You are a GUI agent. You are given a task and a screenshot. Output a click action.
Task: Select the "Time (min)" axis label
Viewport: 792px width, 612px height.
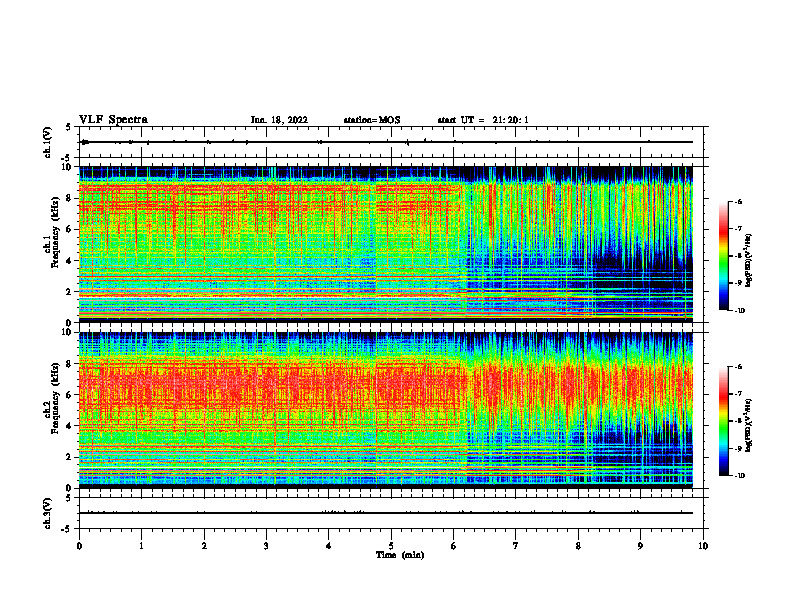pyautogui.click(x=400, y=555)
